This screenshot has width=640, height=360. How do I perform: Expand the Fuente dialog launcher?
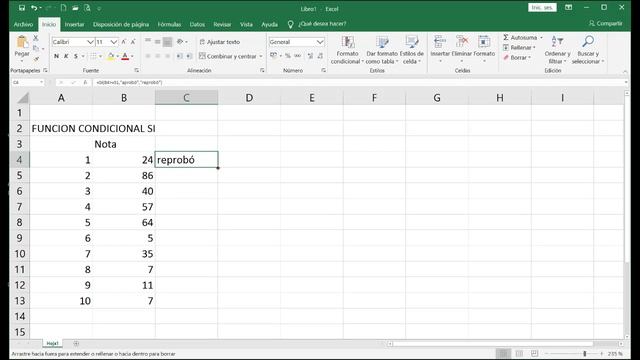click(136, 70)
